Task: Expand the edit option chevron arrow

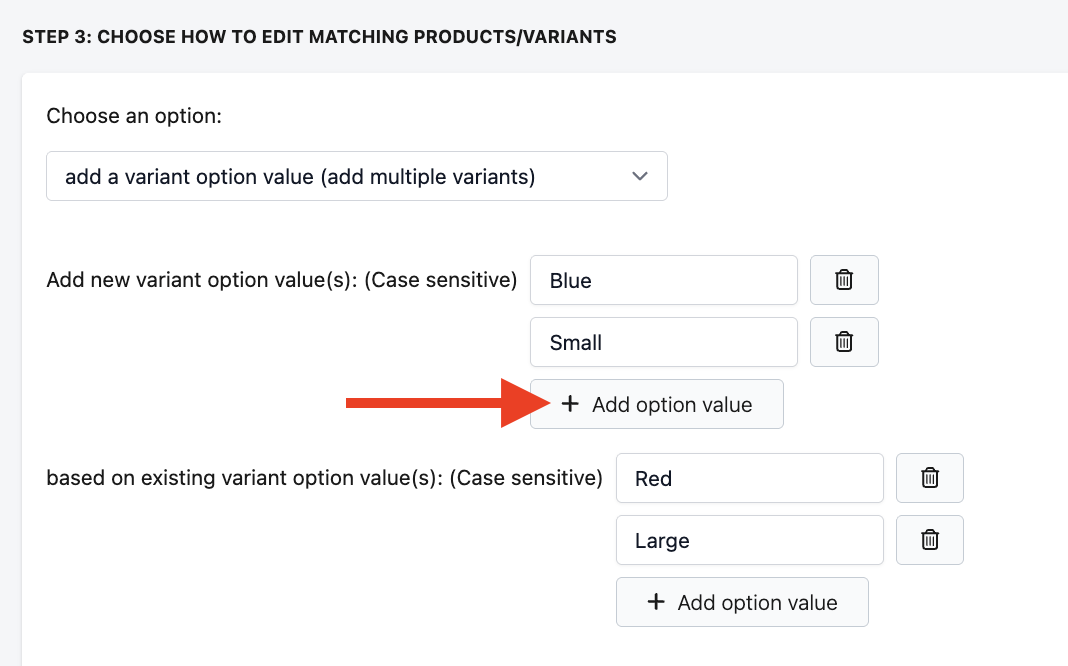Action: tap(641, 177)
